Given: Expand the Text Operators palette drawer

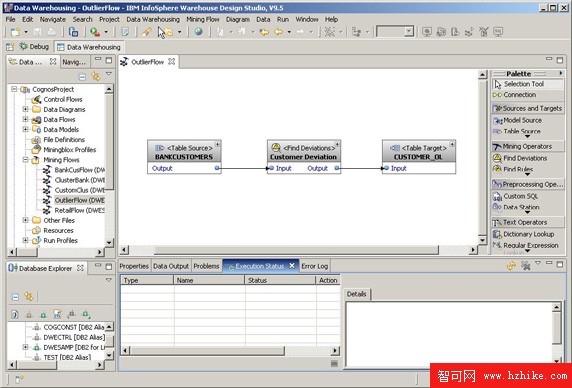Looking at the screenshot, I should [527, 222].
